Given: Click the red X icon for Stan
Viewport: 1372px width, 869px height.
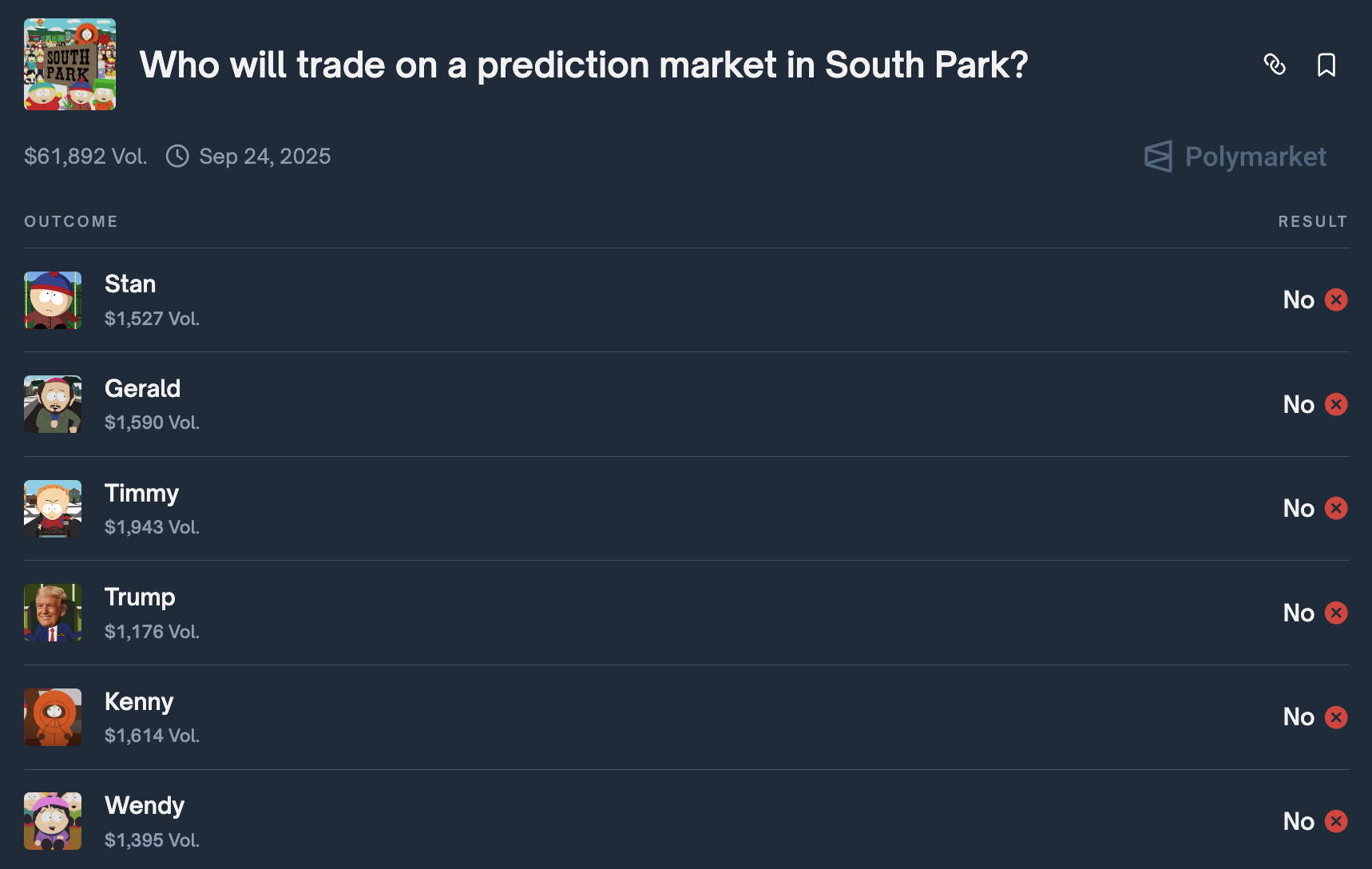Looking at the screenshot, I should tap(1336, 300).
